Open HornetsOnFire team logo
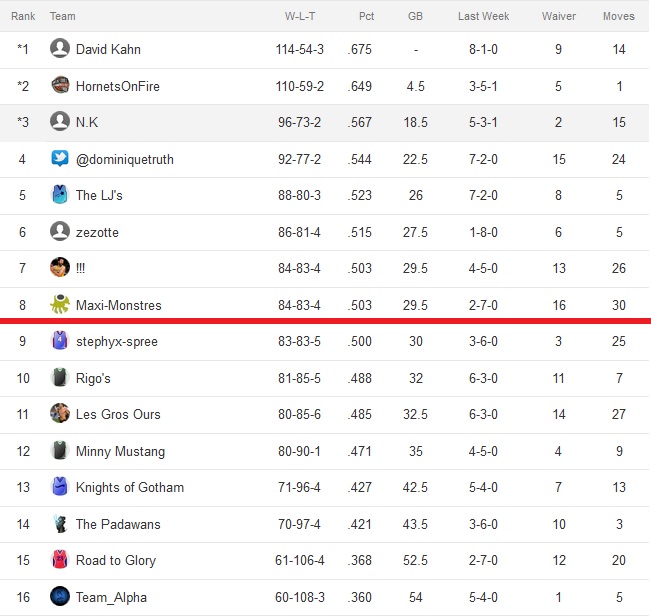 pos(60,86)
